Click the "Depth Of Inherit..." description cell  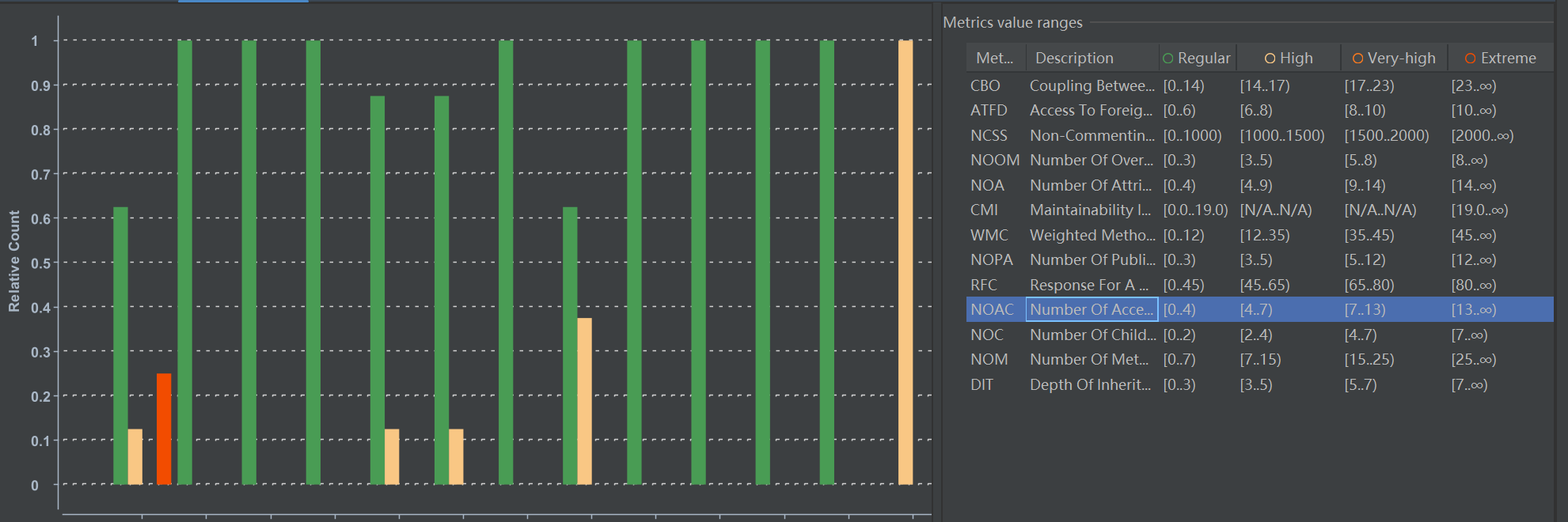click(1092, 384)
